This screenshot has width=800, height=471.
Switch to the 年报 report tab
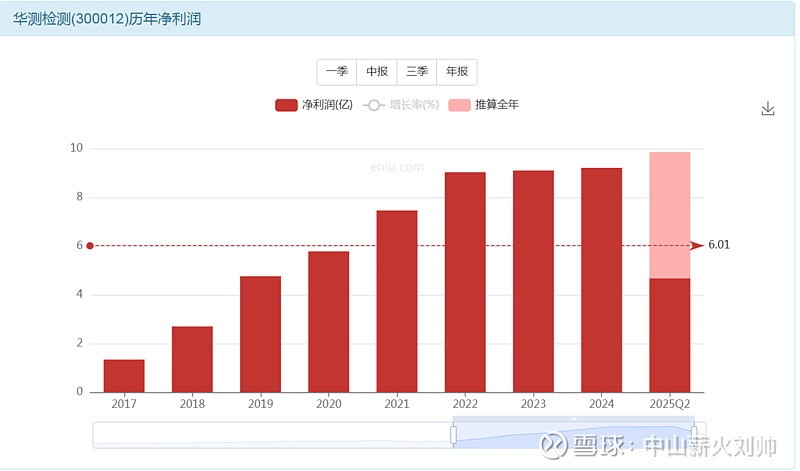(x=457, y=71)
